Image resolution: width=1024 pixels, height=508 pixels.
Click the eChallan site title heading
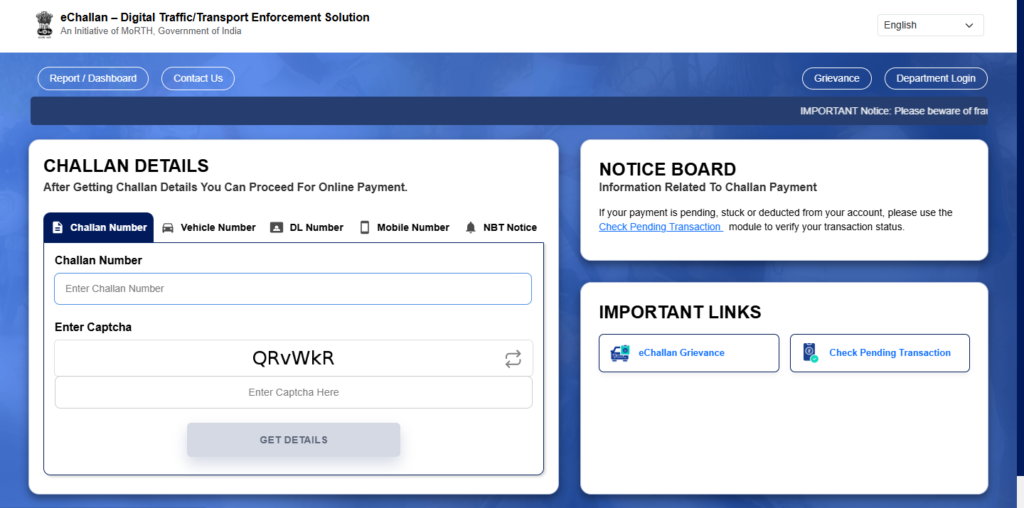pyautogui.click(x=215, y=18)
